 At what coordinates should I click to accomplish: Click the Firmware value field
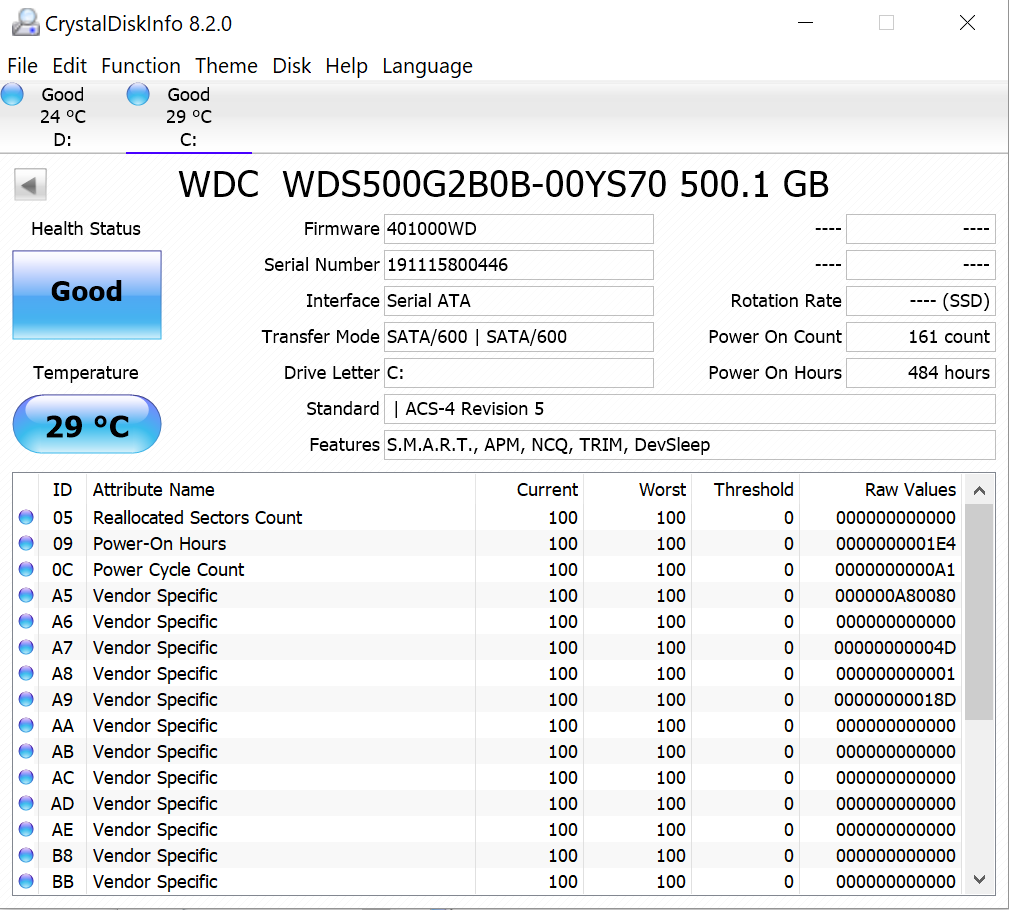(x=518, y=229)
